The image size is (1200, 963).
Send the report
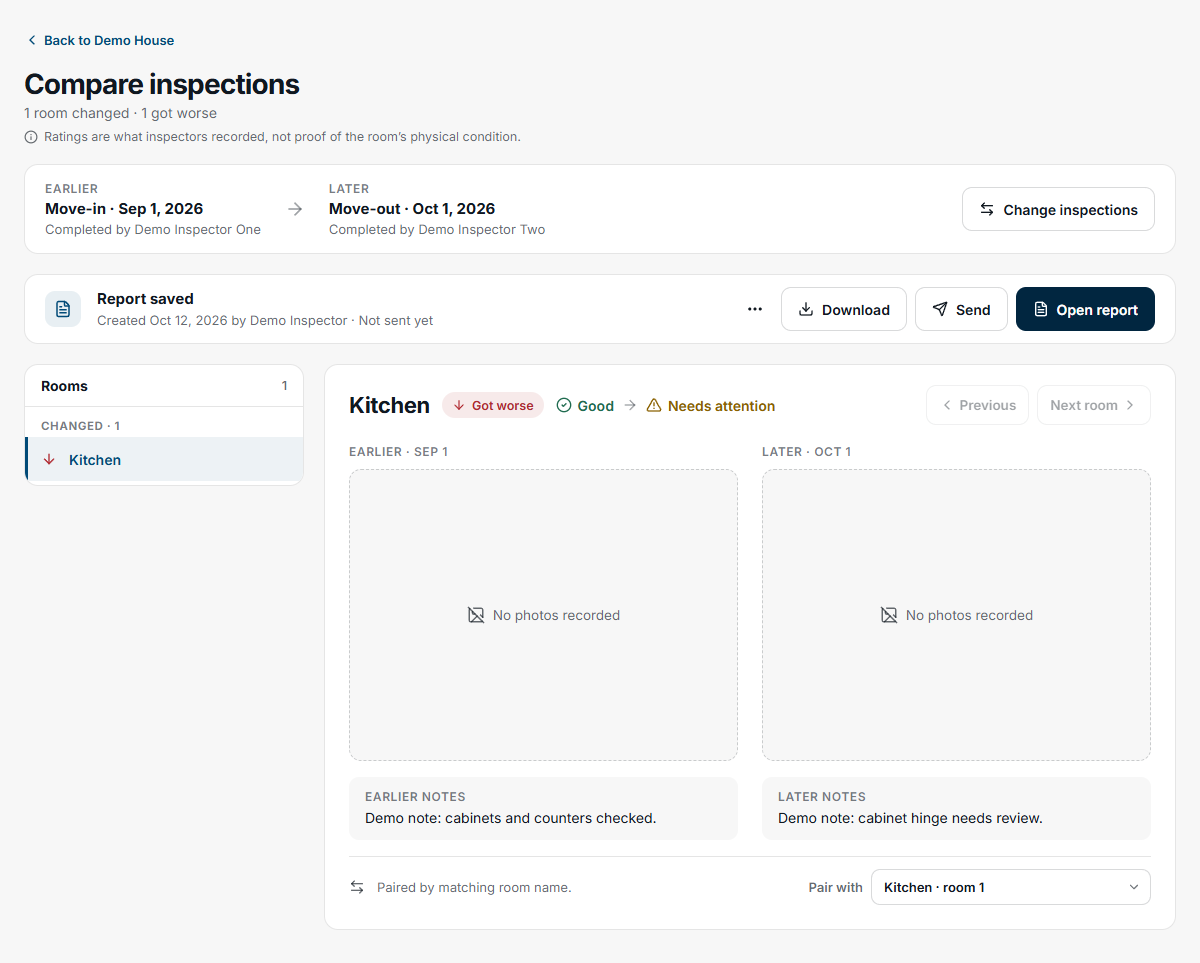[961, 309]
